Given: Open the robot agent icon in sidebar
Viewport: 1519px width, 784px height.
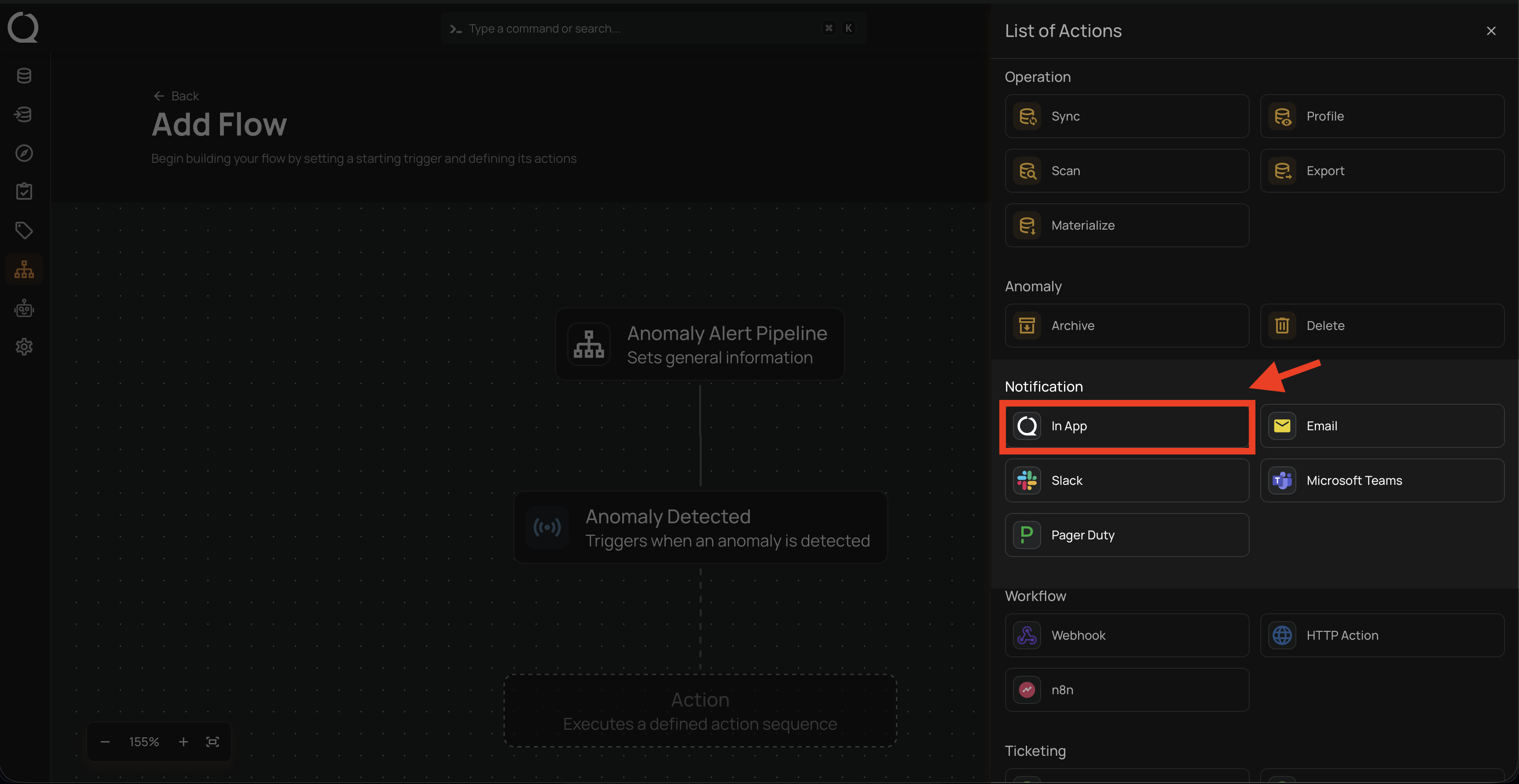Looking at the screenshot, I should [x=24, y=308].
